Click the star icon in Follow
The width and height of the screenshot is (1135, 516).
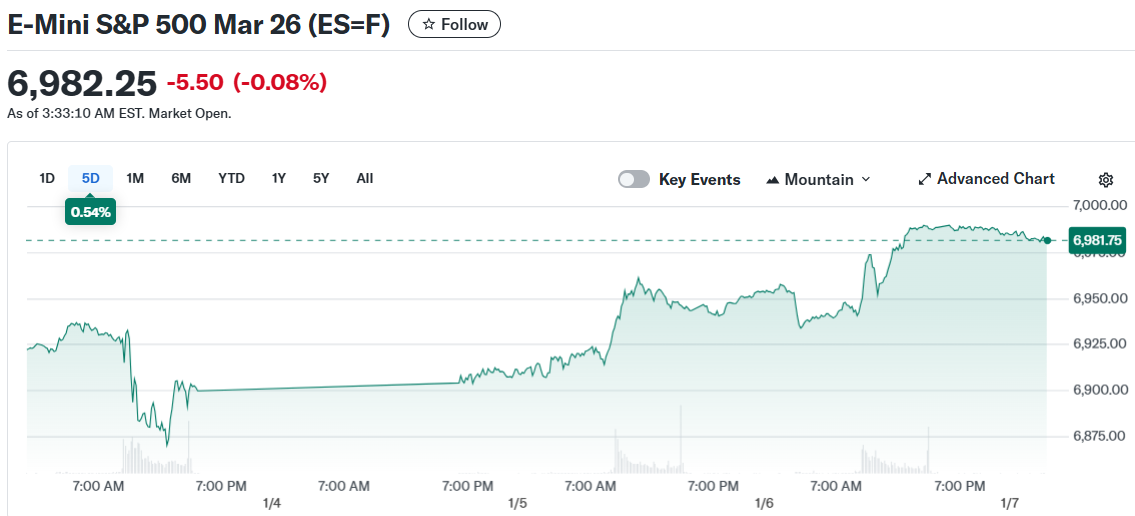pyautogui.click(x=429, y=25)
